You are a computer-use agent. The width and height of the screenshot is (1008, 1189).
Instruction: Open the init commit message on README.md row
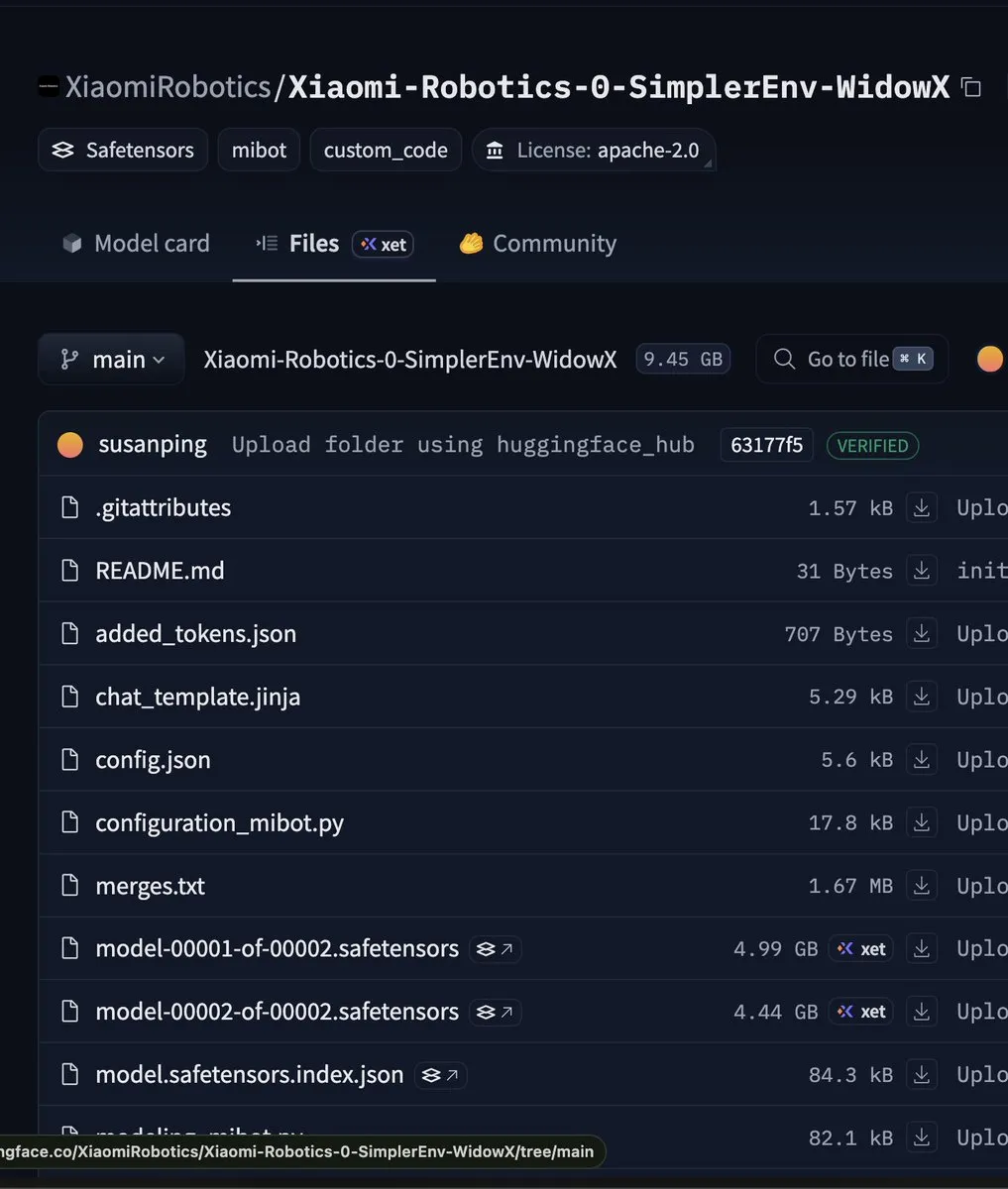[981, 571]
